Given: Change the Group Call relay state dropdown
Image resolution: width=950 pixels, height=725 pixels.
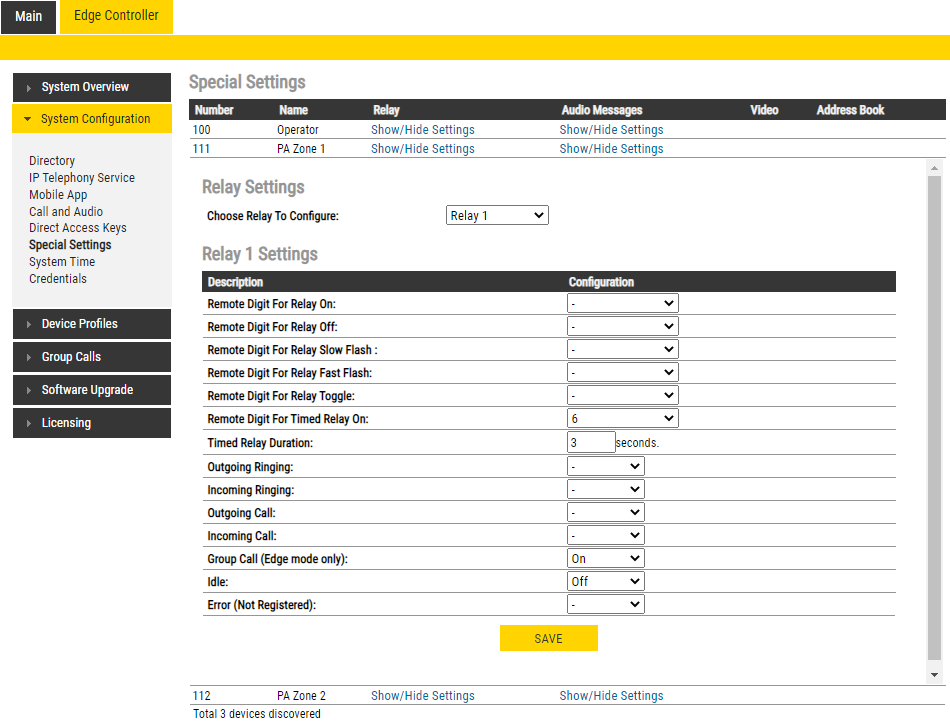Looking at the screenshot, I should tap(605, 559).
